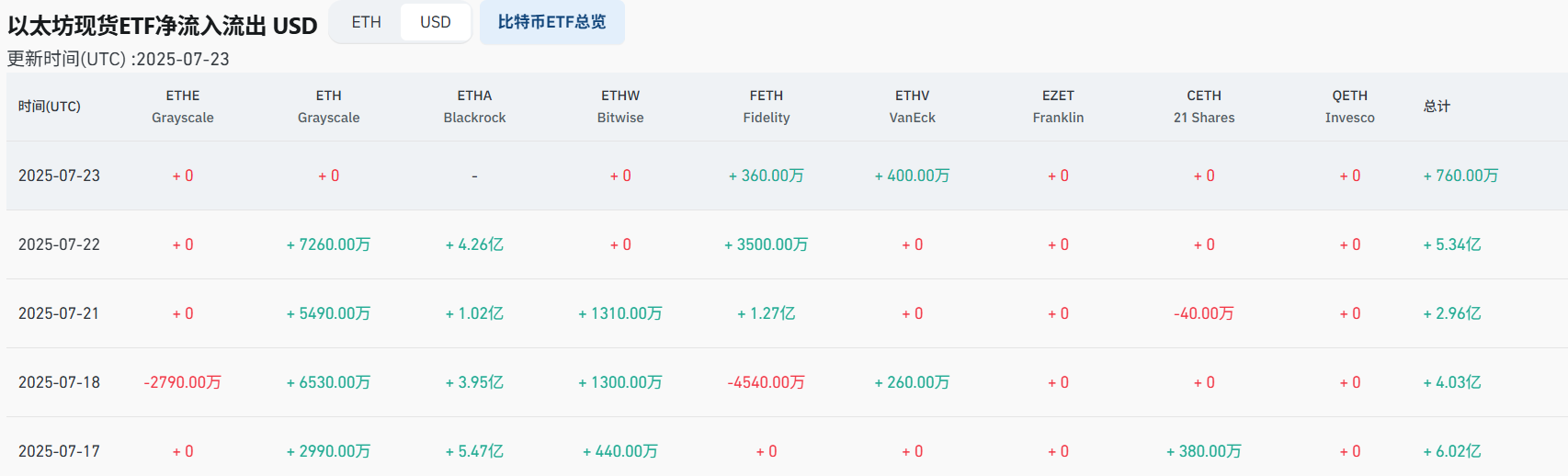
Task: Click the 时间(UTC) column header
Action: coord(50,107)
